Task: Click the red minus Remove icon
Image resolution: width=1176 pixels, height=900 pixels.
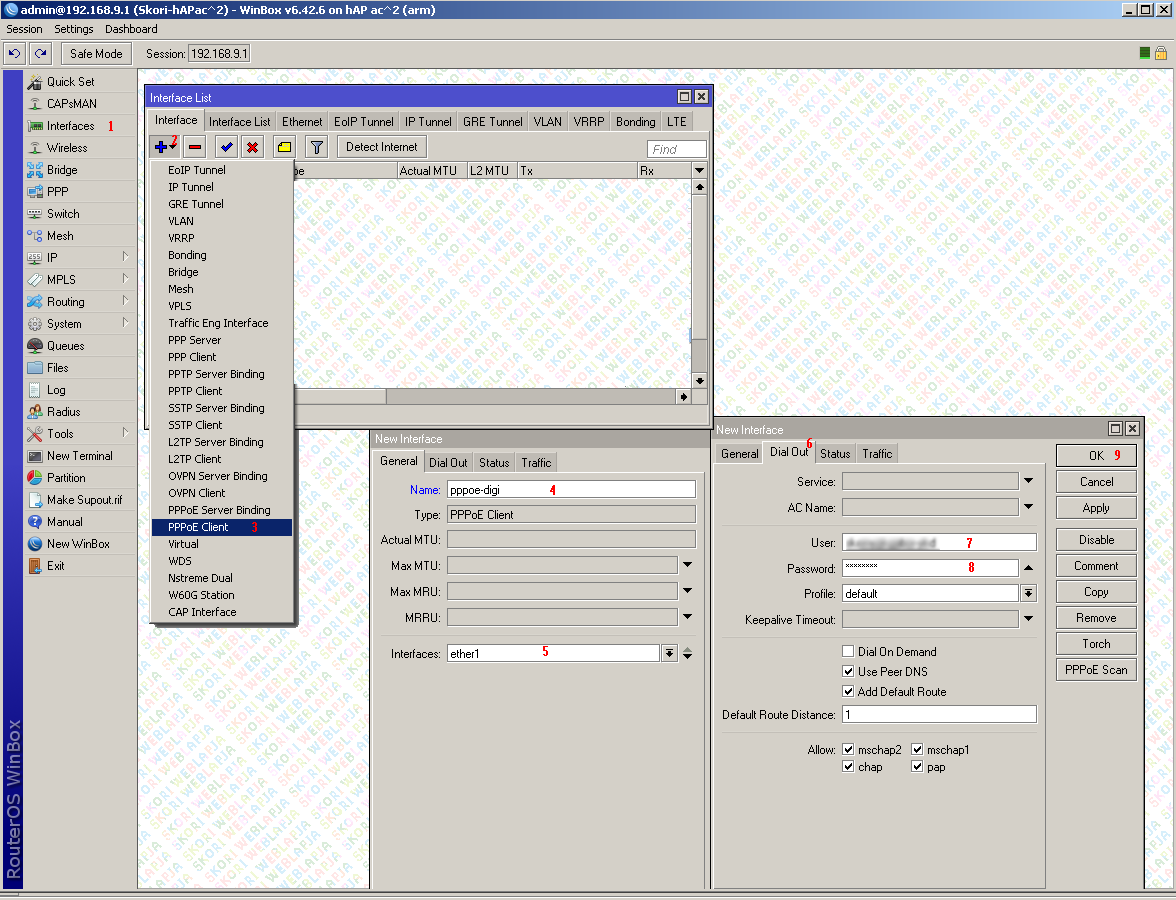Action: 195,147
